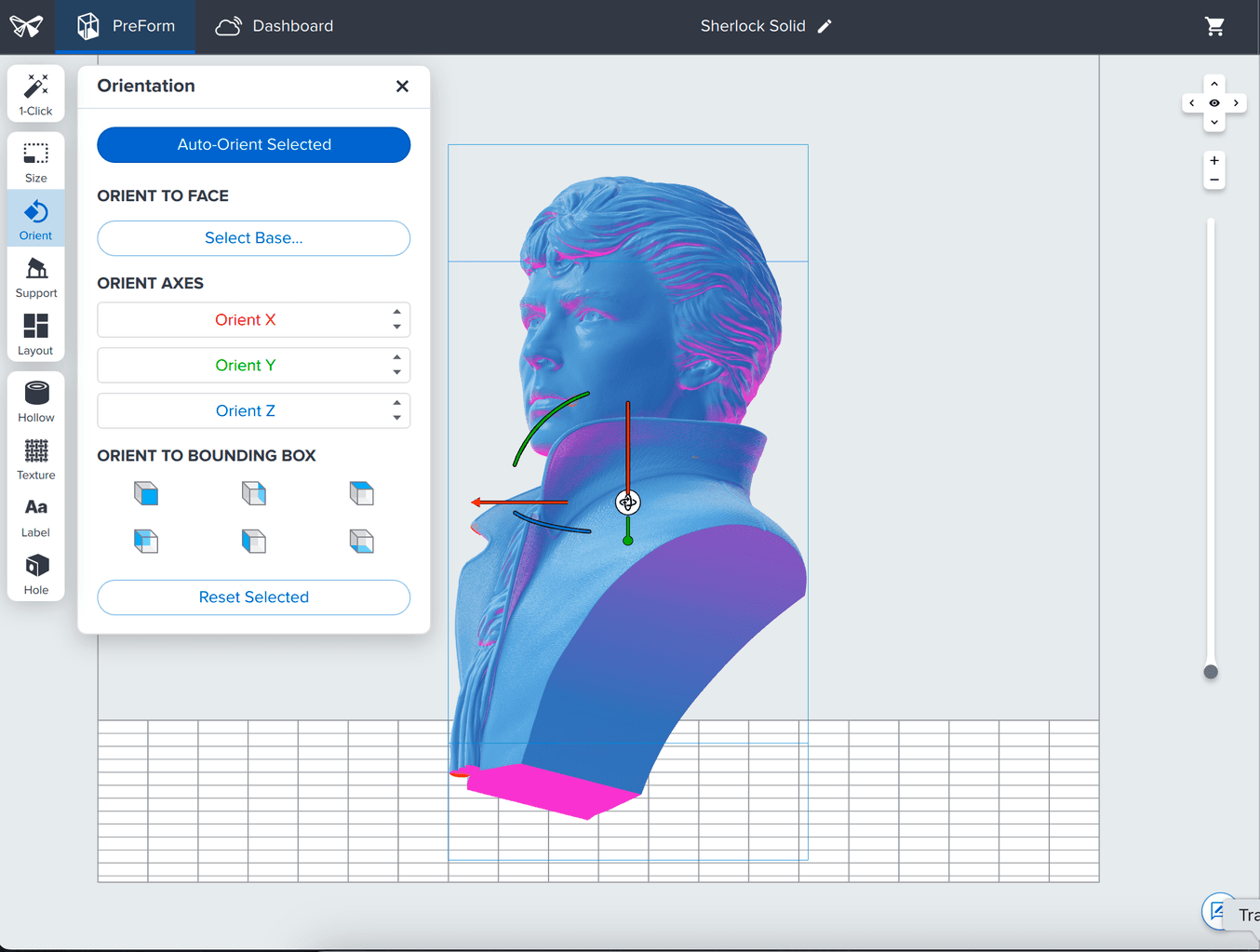This screenshot has width=1260, height=952.
Task: Open the Texture tool
Action: [35, 459]
